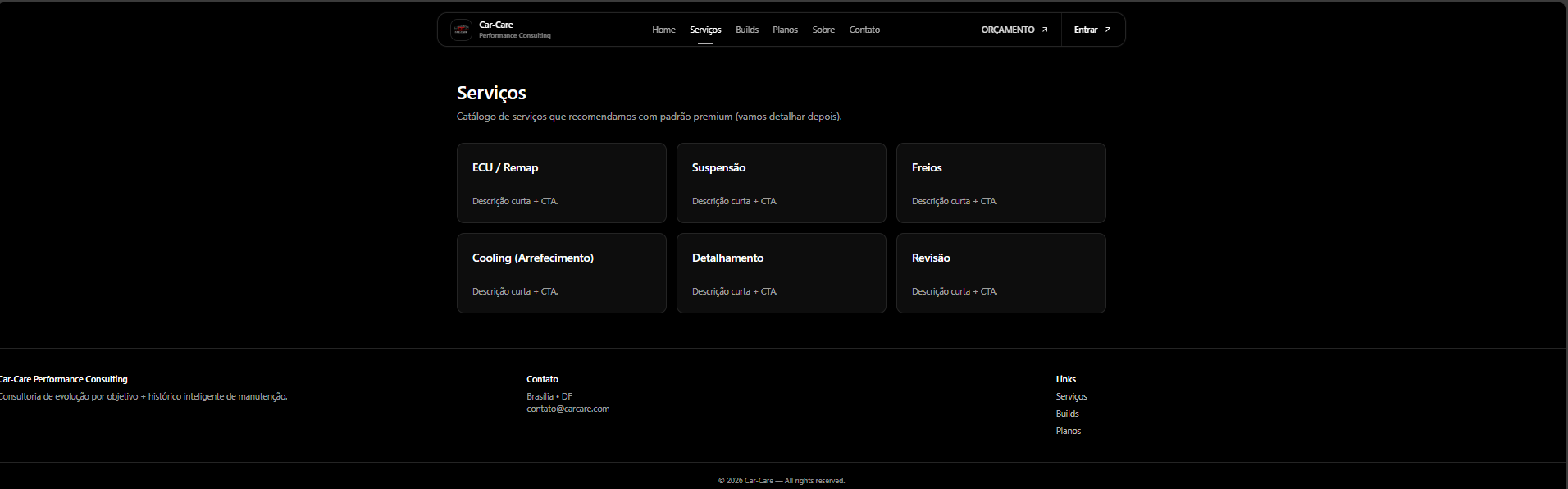Click the Car-Care Performance Consulting brand name
This screenshot has width=1568, height=489.
pos(514,30)
